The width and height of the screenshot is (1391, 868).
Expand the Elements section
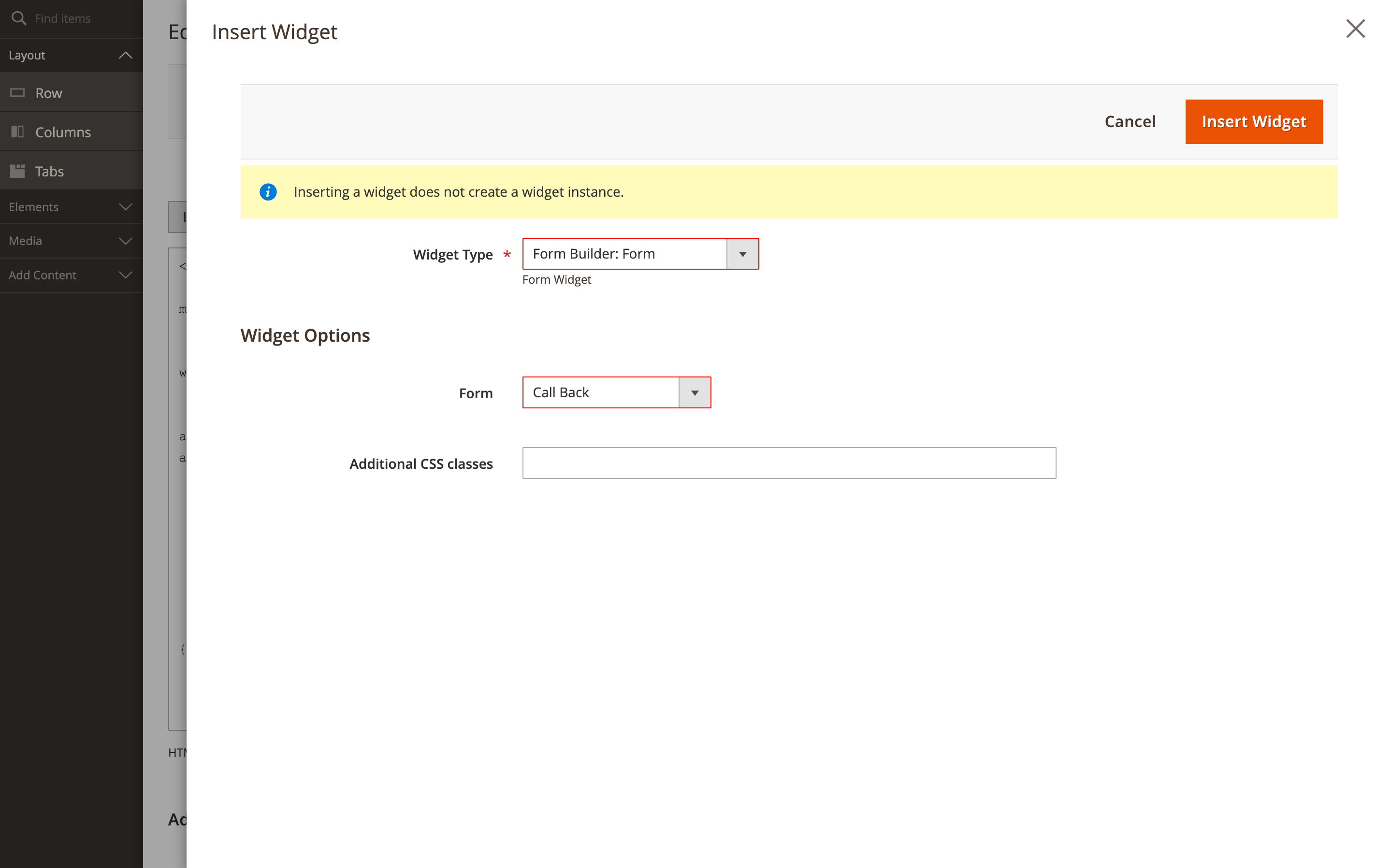[x=125, y=207]
